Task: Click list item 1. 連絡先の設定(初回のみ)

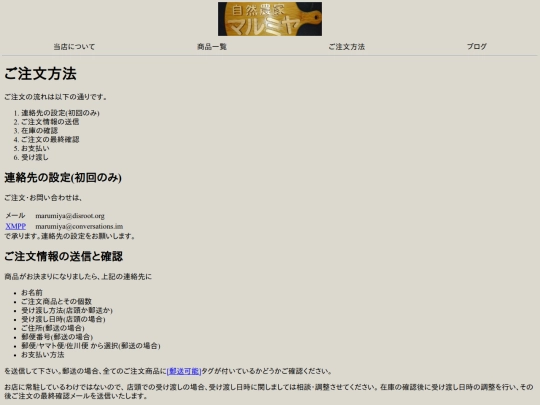Action: 60,113
